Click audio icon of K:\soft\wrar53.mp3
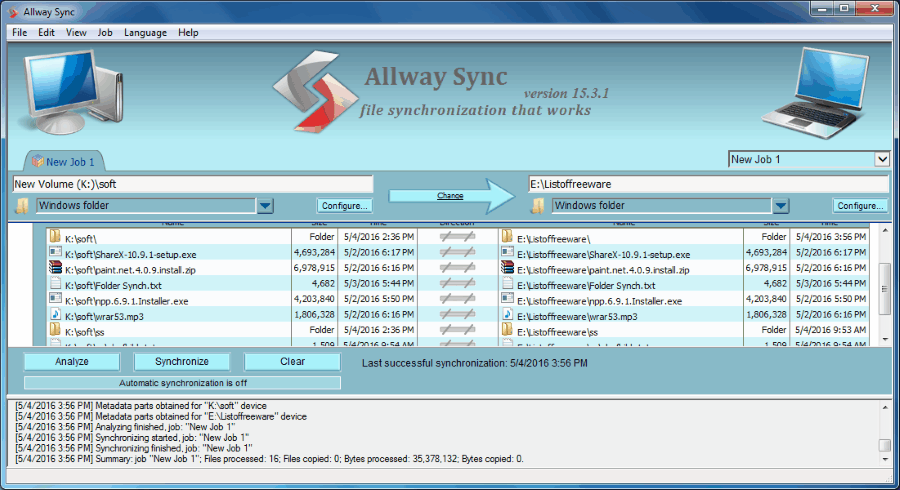The height and width of the screenshot is (490, 900). [55, 314]
